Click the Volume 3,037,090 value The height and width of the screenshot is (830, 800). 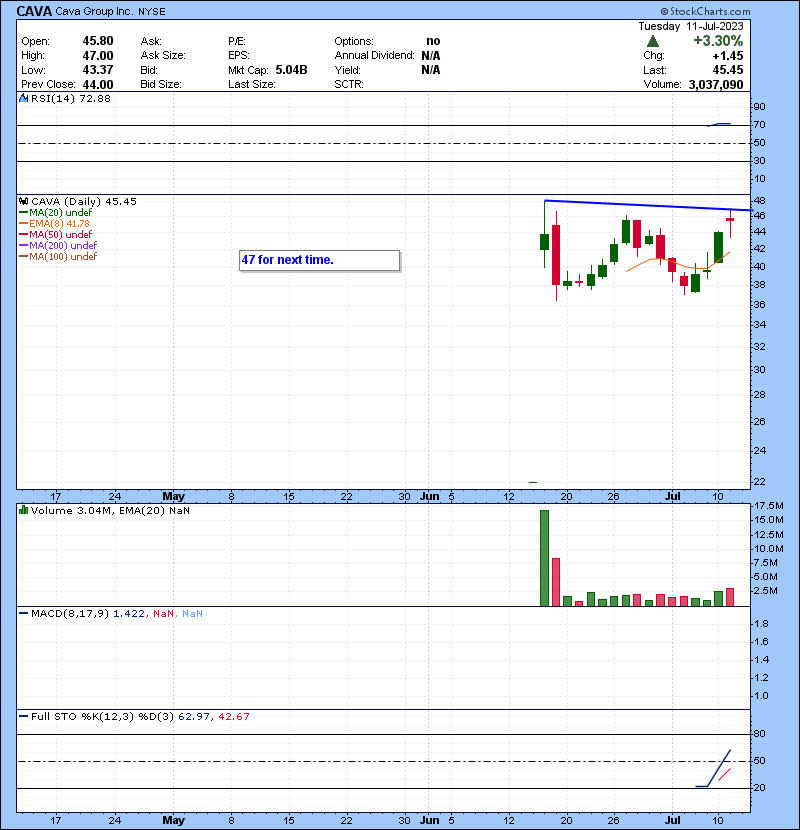click(x=716, y=85)
